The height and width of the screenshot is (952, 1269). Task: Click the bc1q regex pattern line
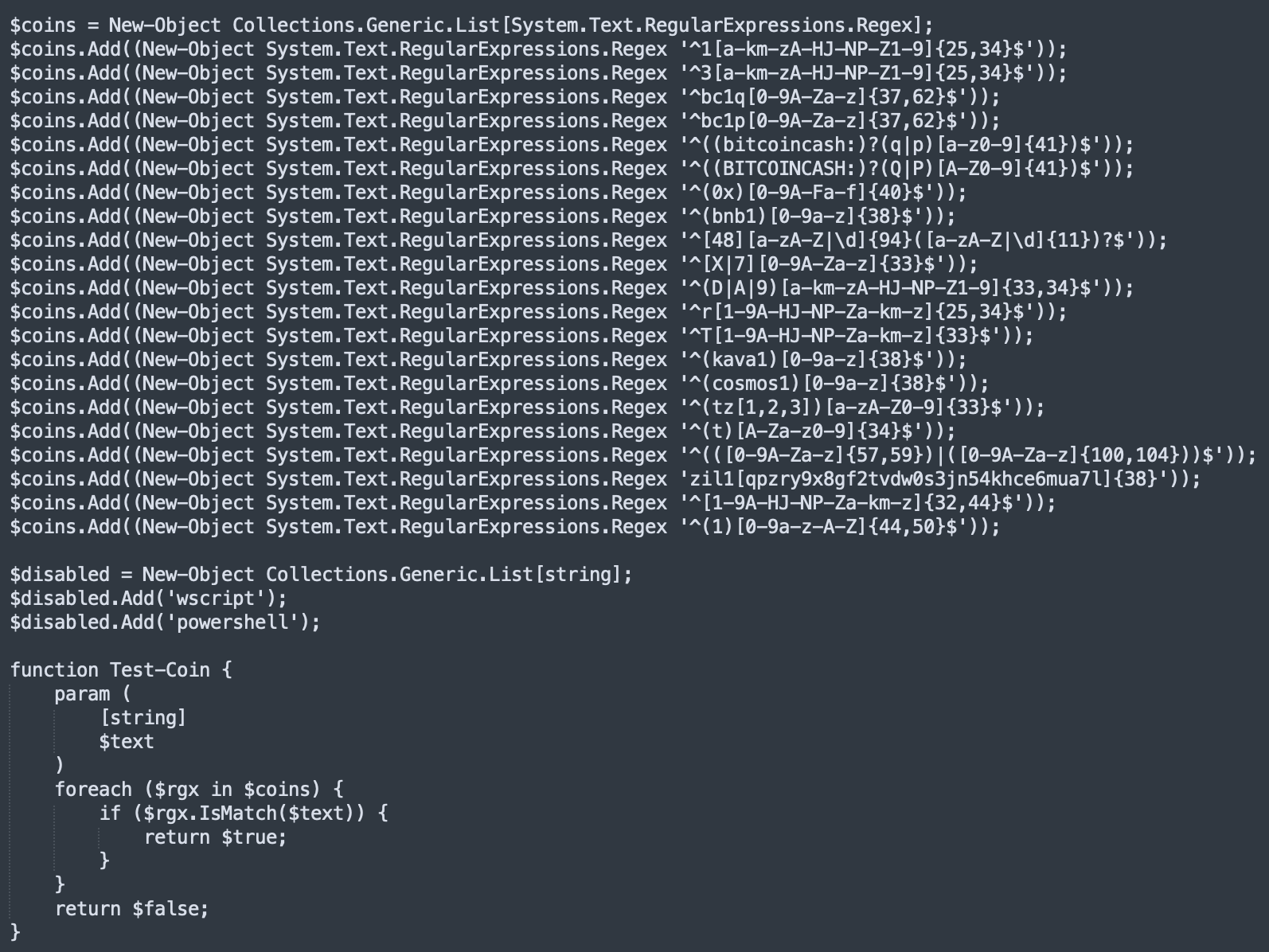(505, 97)
